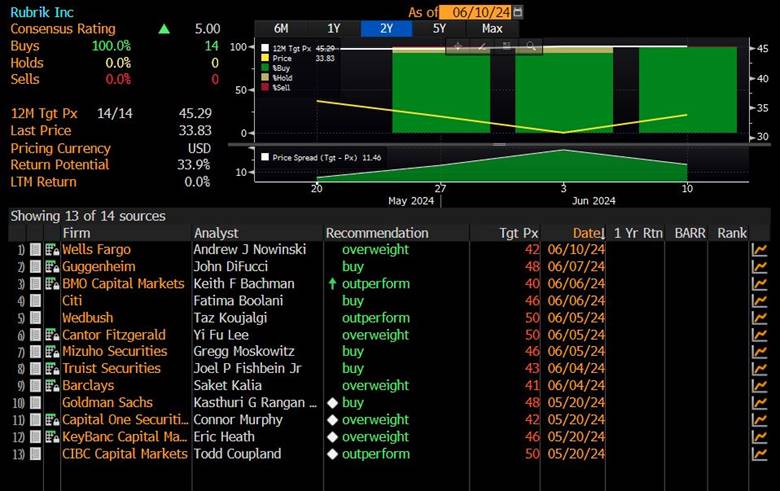Click the Rubrik Inc security title

tap(42, 12)
